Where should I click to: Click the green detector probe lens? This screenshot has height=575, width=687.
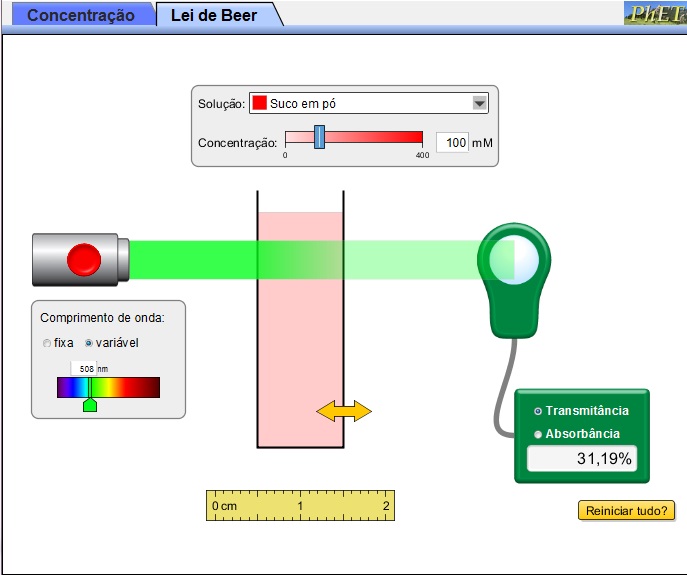[x=514, y=261]
